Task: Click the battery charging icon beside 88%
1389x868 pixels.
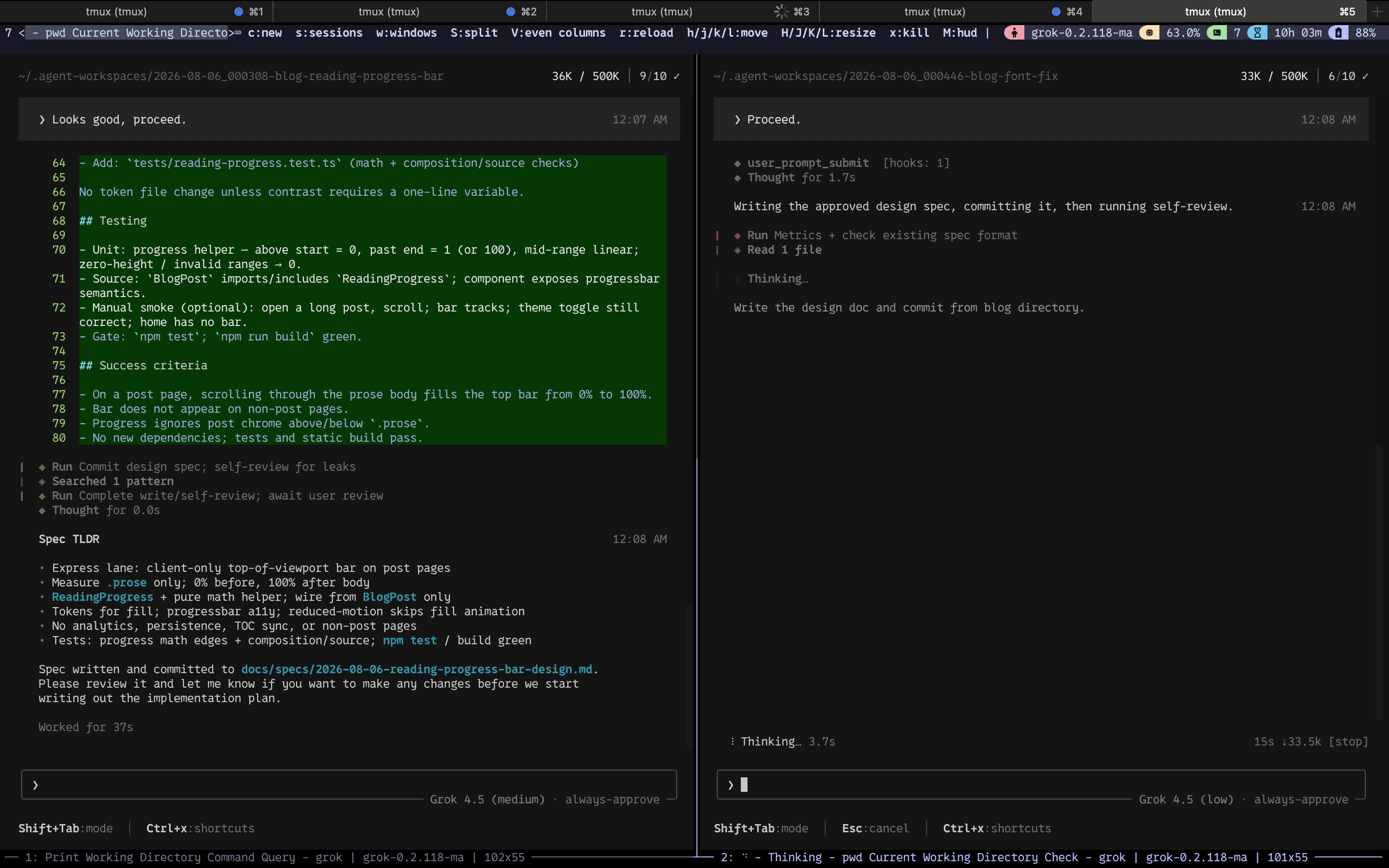Action: coord(1338,33)
